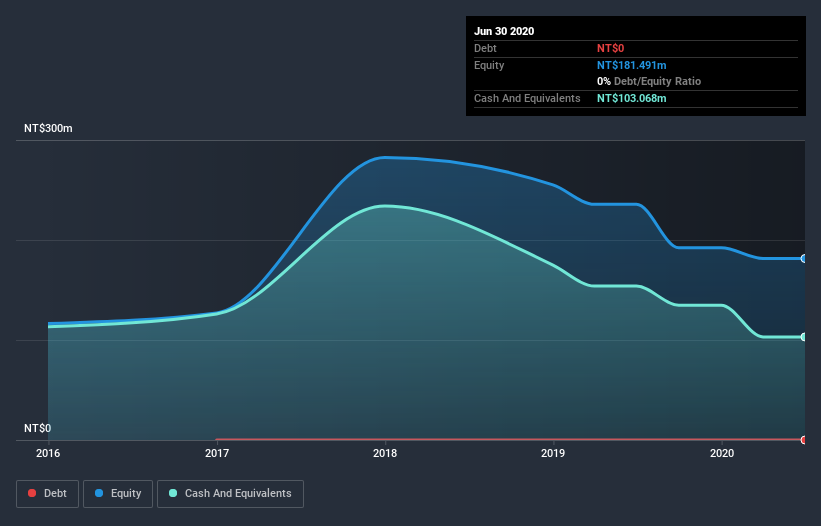Click the 2017 x-axis label
The image size is (821, 526).
[x=217, y=453]
